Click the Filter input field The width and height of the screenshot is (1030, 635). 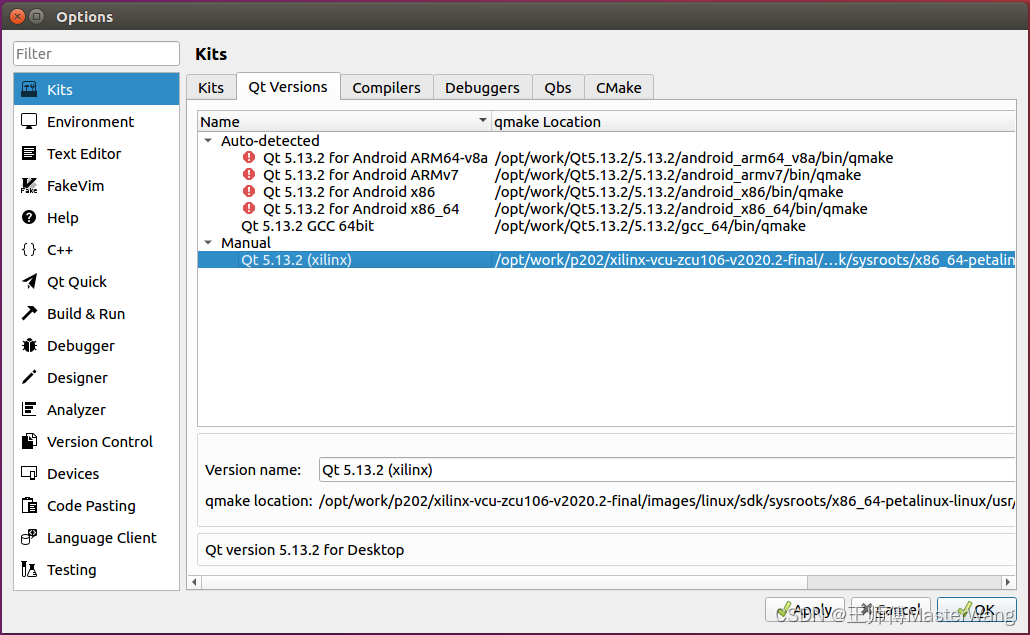coord(96,54)
